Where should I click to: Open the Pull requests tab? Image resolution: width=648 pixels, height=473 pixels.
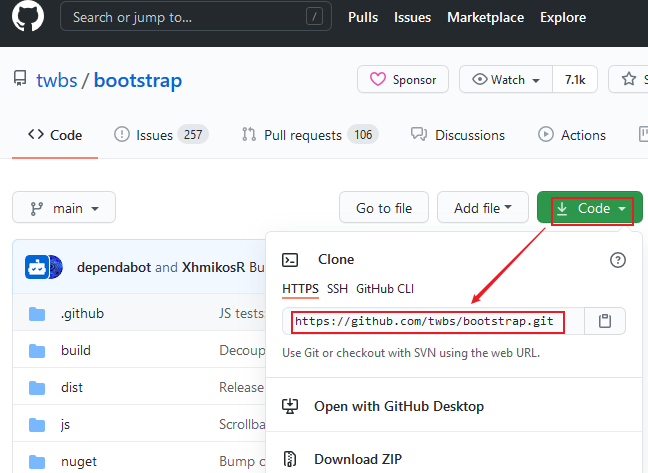pos(310,135)
